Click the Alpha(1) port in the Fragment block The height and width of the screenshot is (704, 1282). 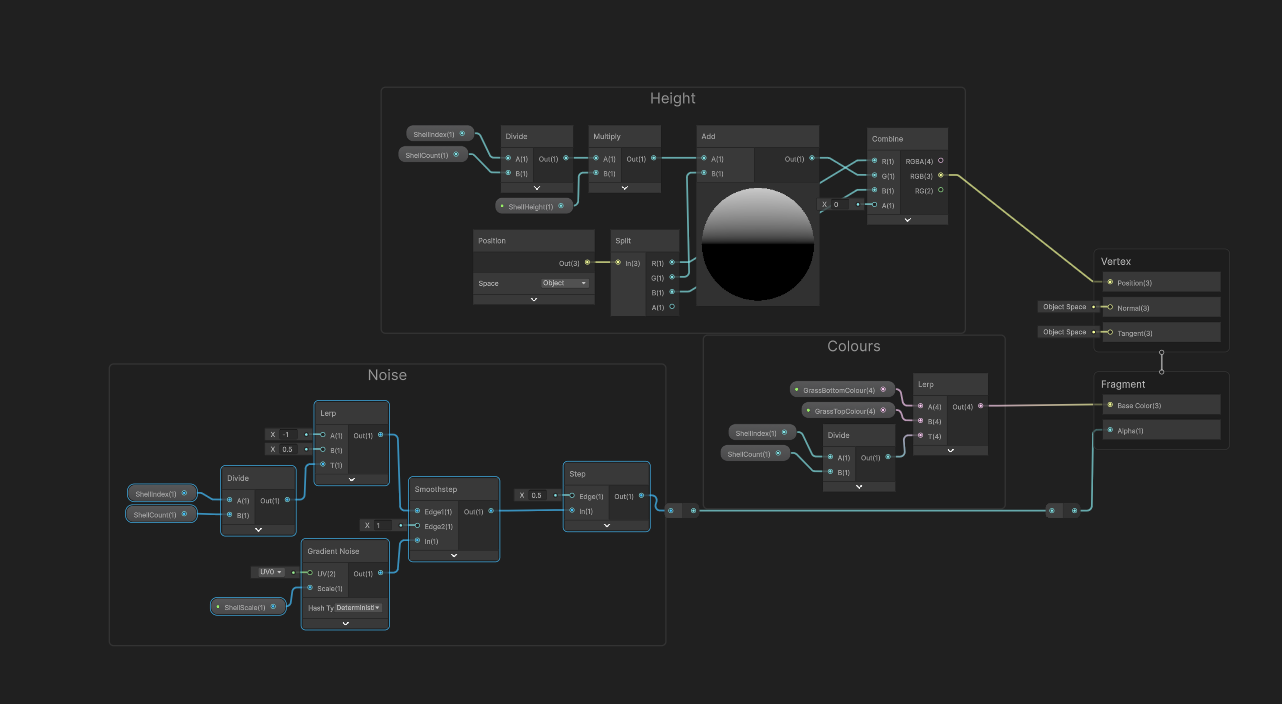pyautogui.click(x=1110, y=428)
